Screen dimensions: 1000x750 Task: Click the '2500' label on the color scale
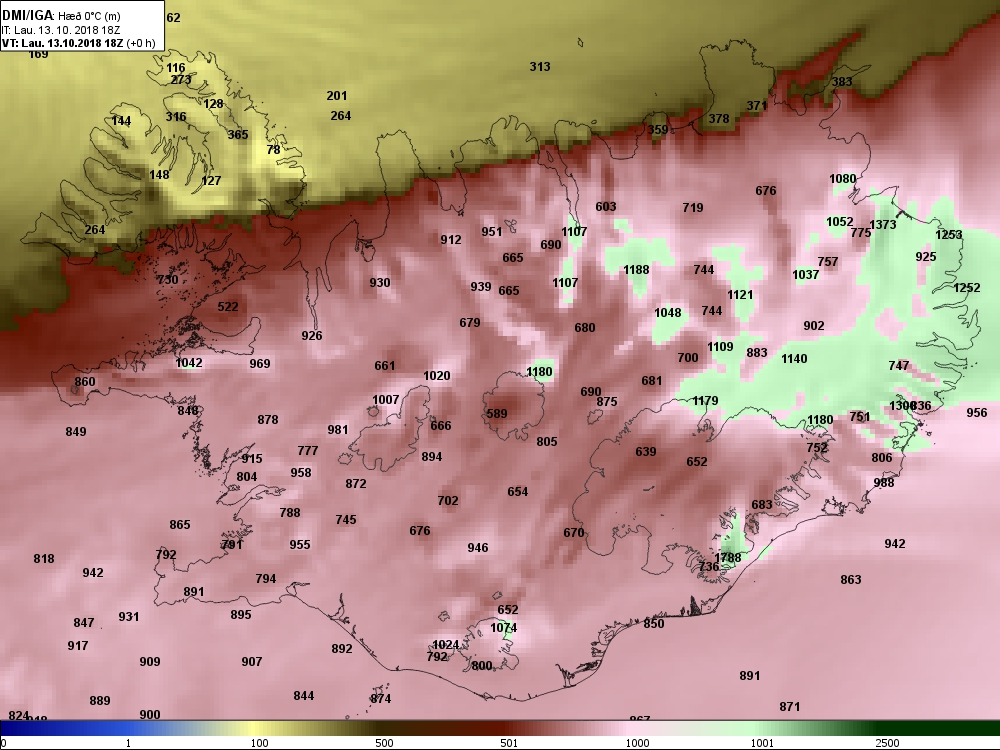pyautogui.click(x=887, y=743)
